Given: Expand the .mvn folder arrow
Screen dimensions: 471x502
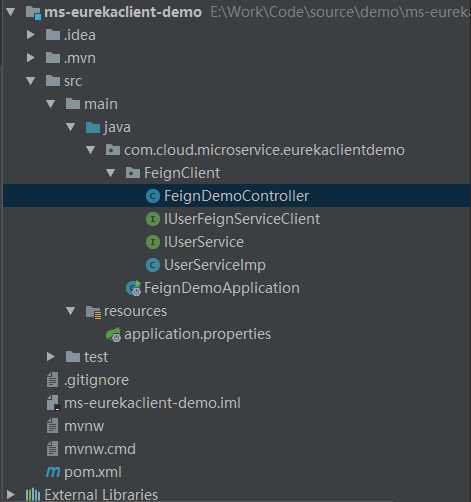Looking at the screenshot, I should click(x=31, y=58).
